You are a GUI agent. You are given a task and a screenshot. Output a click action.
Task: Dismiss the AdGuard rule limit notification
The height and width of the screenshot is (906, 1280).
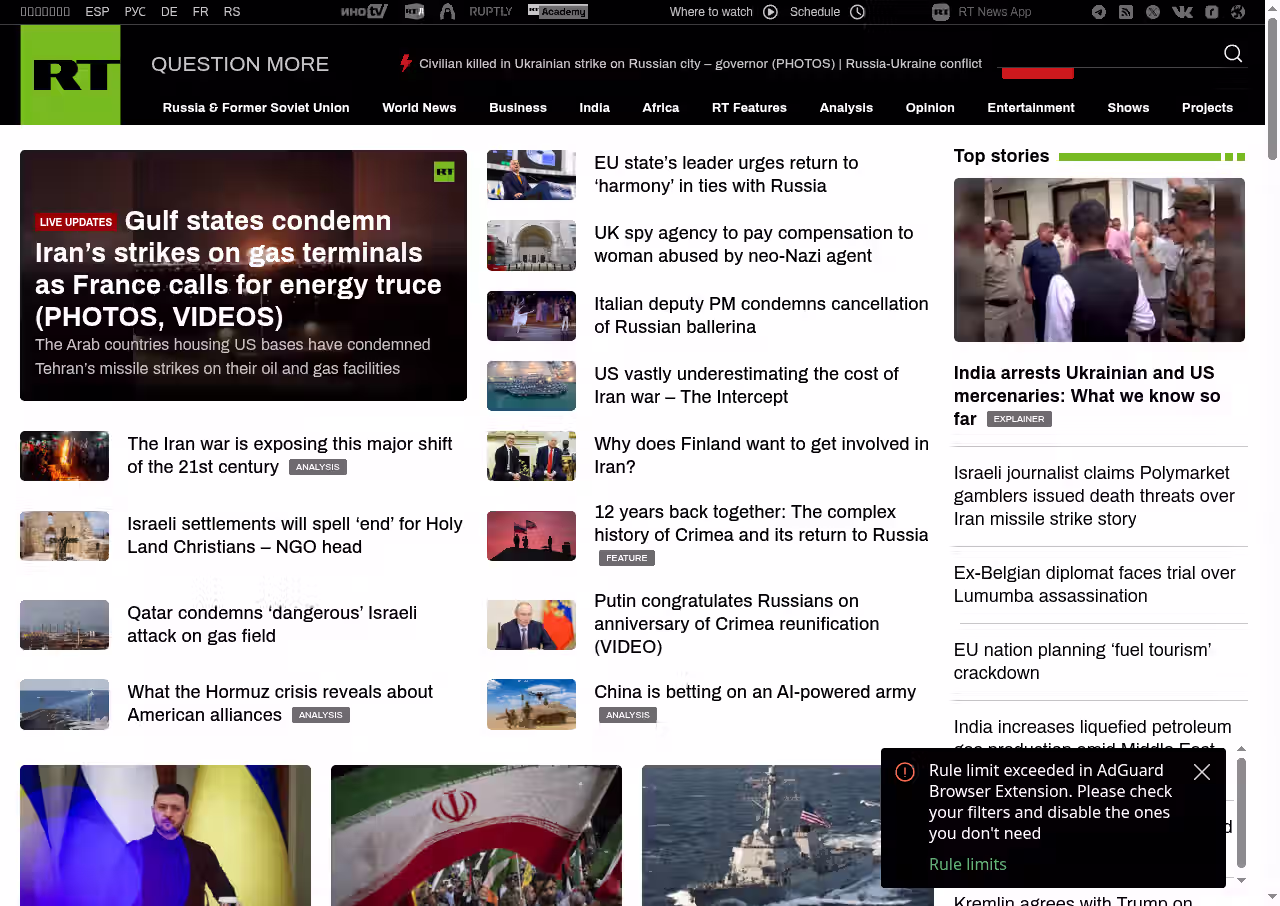coord(1202,772)
